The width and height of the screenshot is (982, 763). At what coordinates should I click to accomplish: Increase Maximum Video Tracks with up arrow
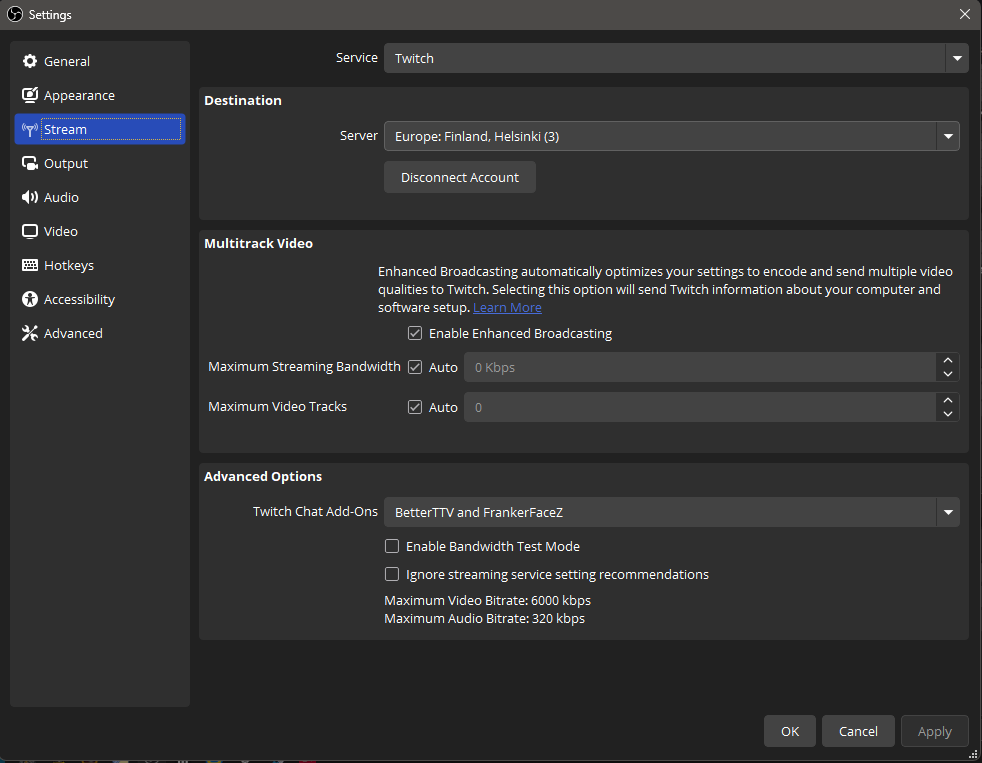pos(948,400)
